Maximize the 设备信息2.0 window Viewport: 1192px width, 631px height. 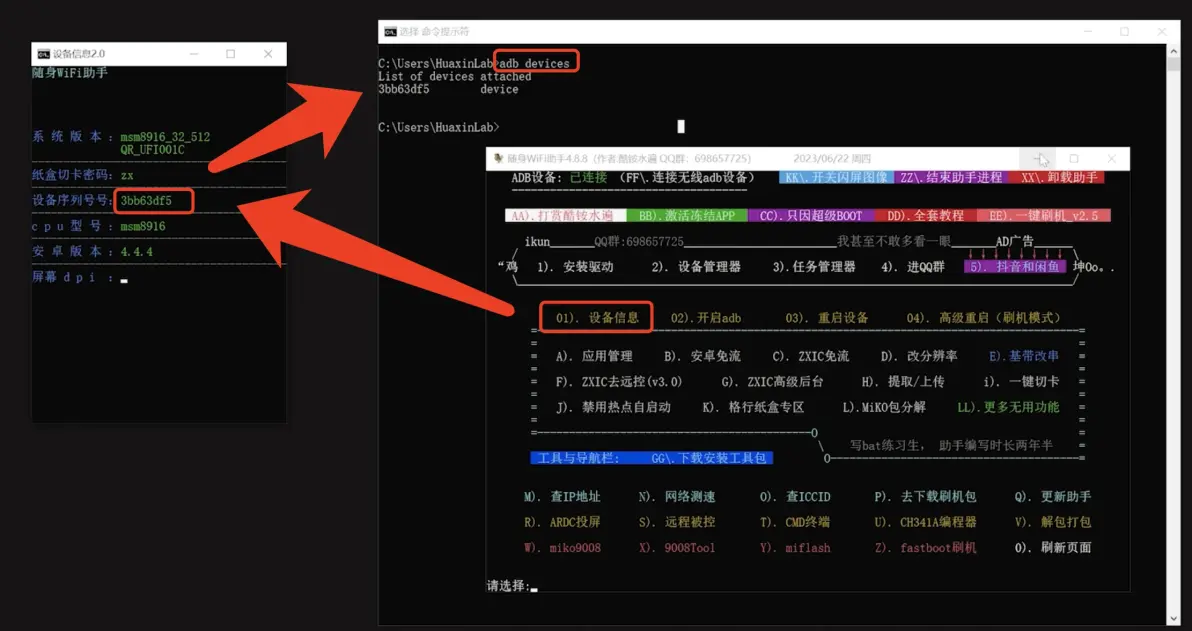point(230,54)
